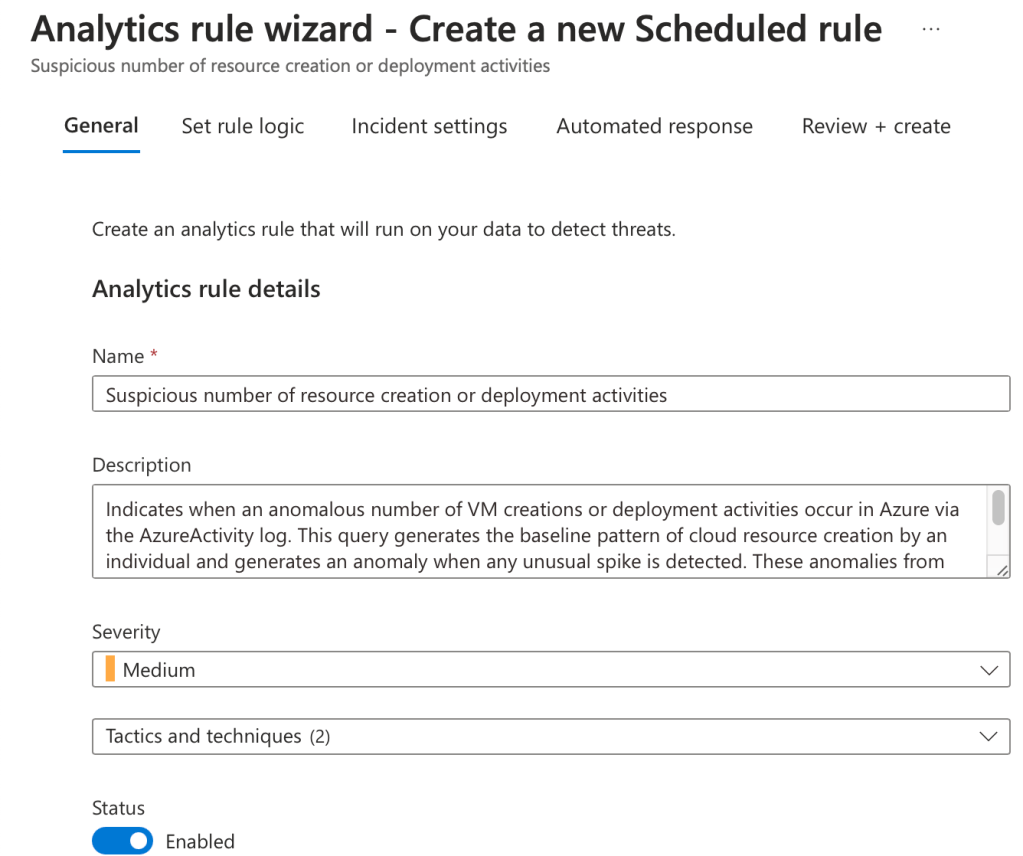
Task: Click the Analytics rule details heading
Action: point(206,289)
